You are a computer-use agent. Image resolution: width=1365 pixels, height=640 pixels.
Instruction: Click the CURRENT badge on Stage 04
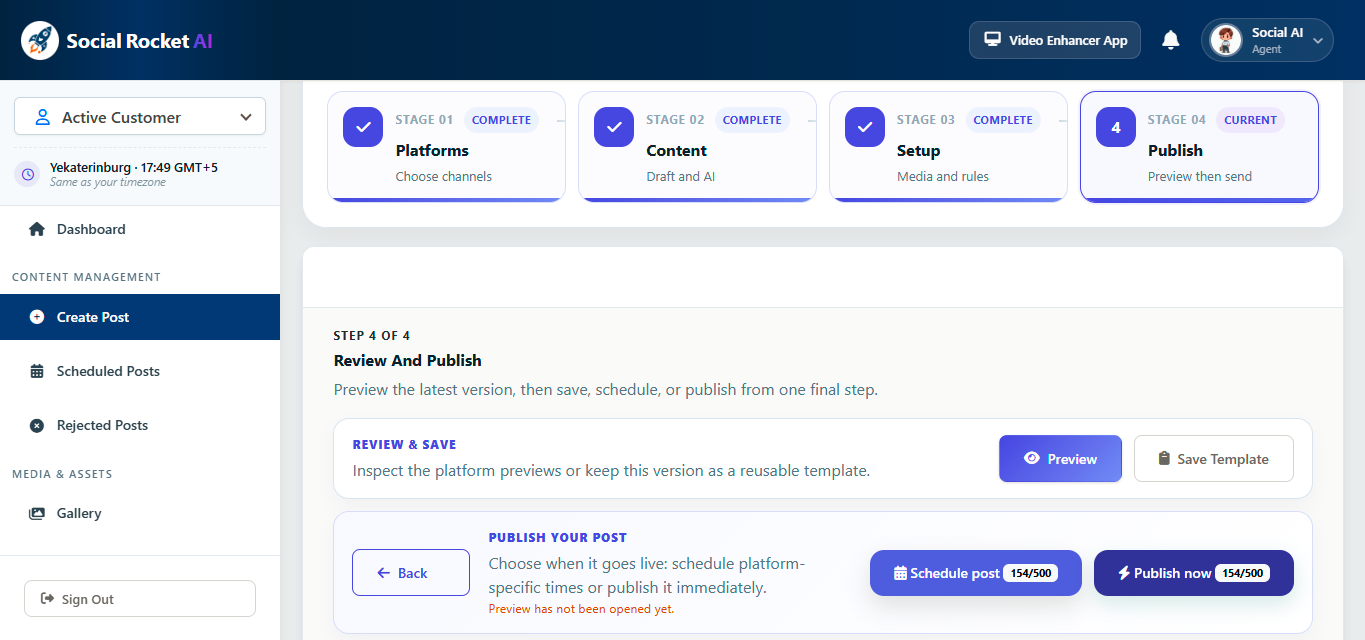[x=1250, y=120]
